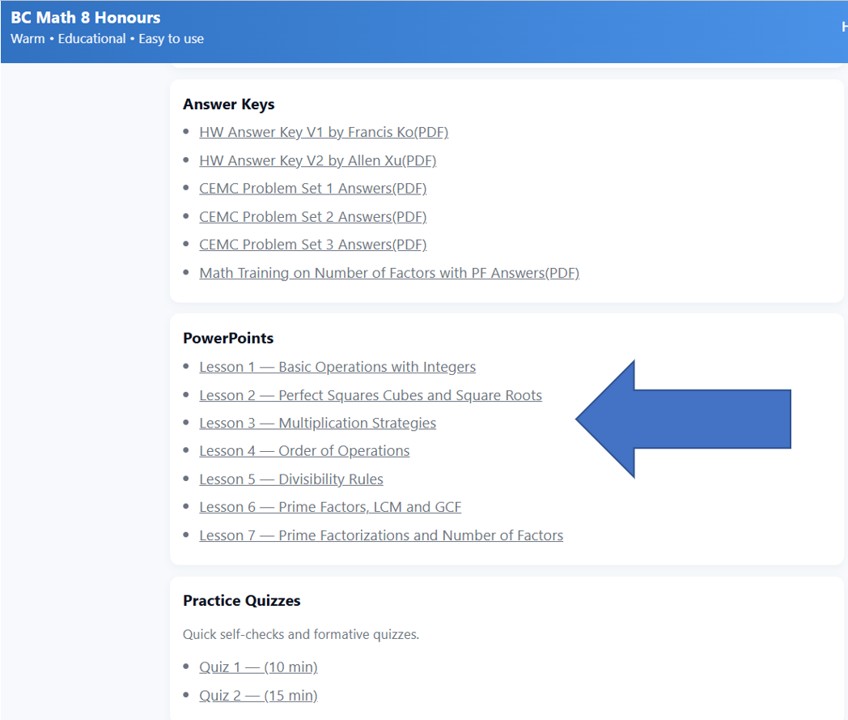Open Lesson 5 Divisibility Rules PowerPoint

coord(291,479)
